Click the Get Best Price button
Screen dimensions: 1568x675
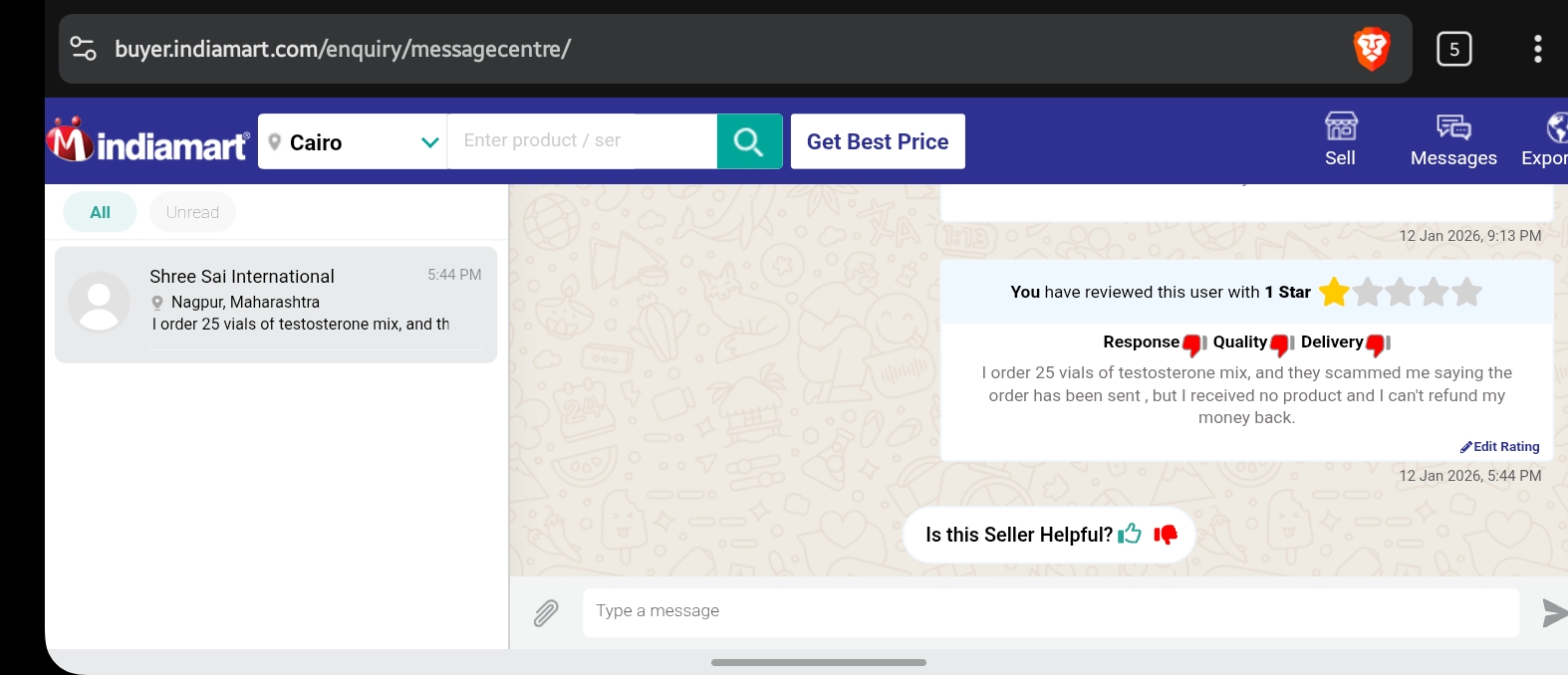[x=878, y=141]
